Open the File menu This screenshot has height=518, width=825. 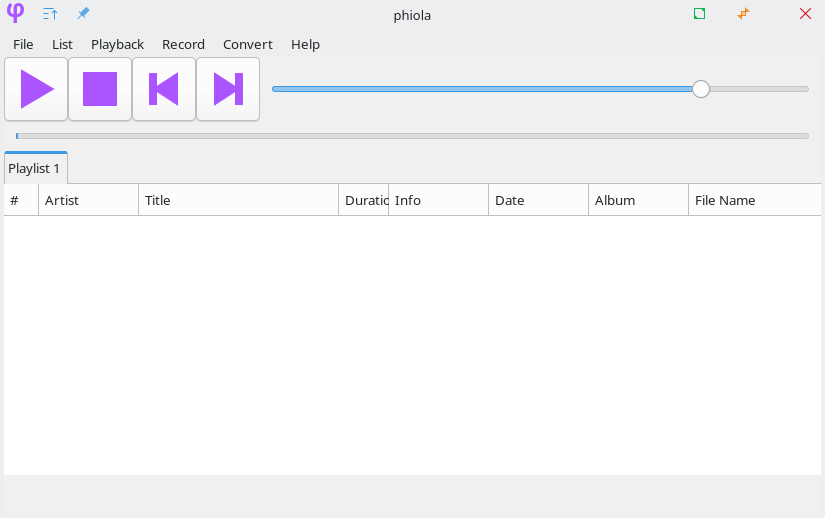pos(23,45)
